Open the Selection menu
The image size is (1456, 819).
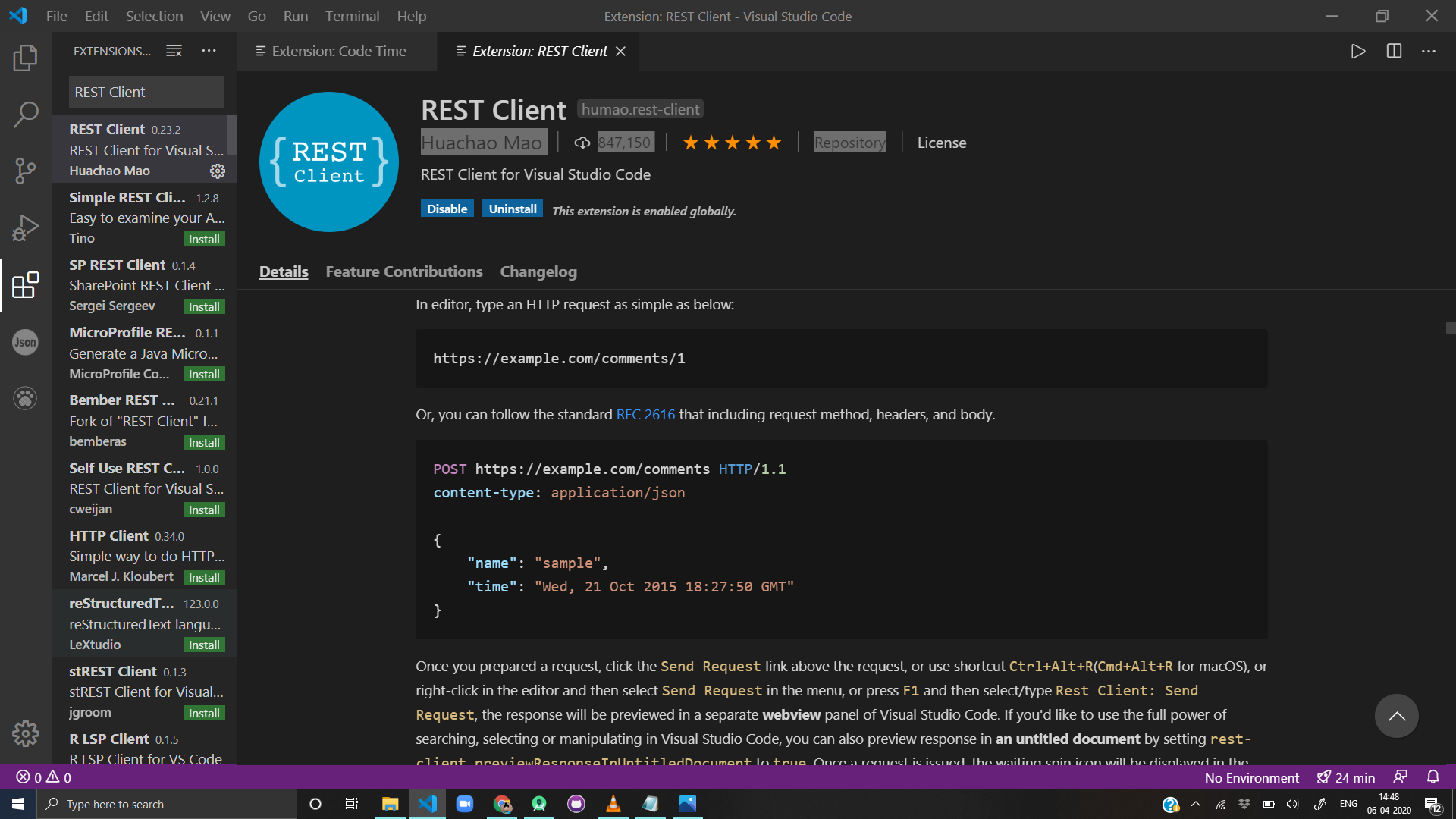click(x=154, y=16)
